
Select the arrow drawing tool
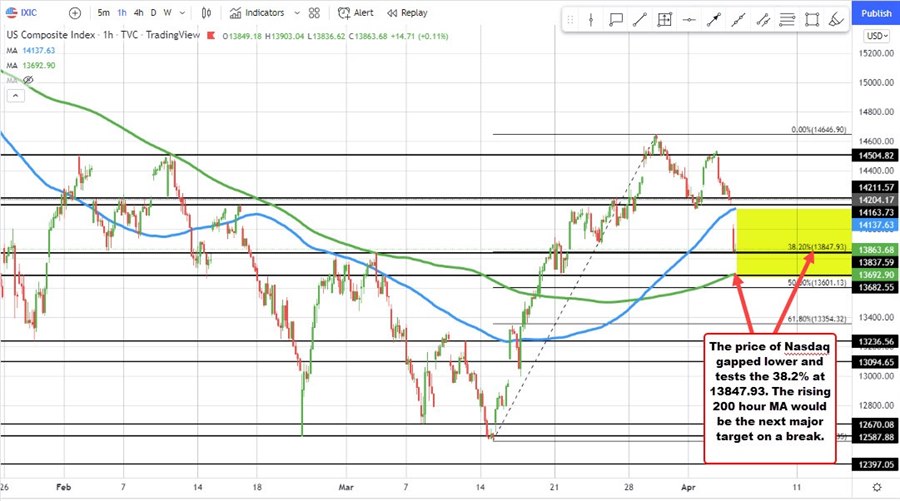pos(713,20)
